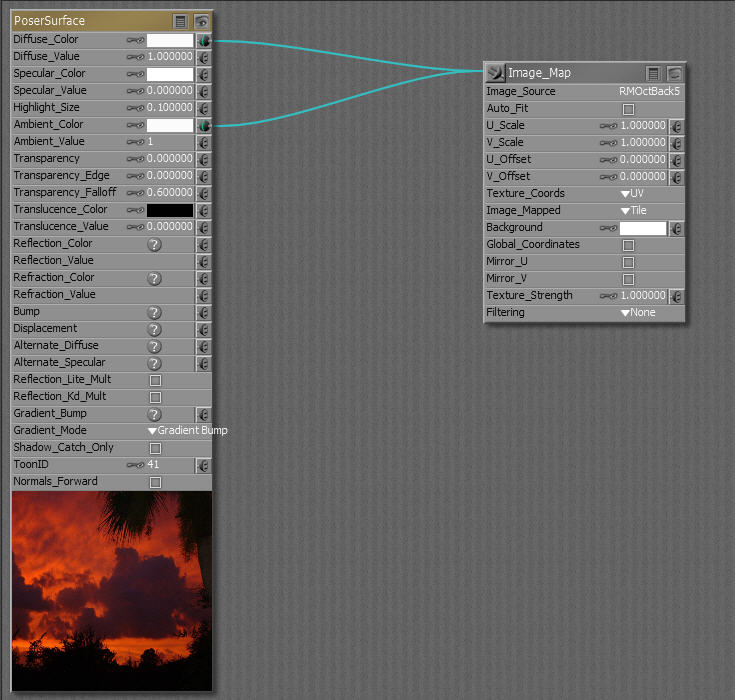This screenshot has width=735, height=700.
Task: Click the Transparency node plug icon
Action: coord(203,159)
